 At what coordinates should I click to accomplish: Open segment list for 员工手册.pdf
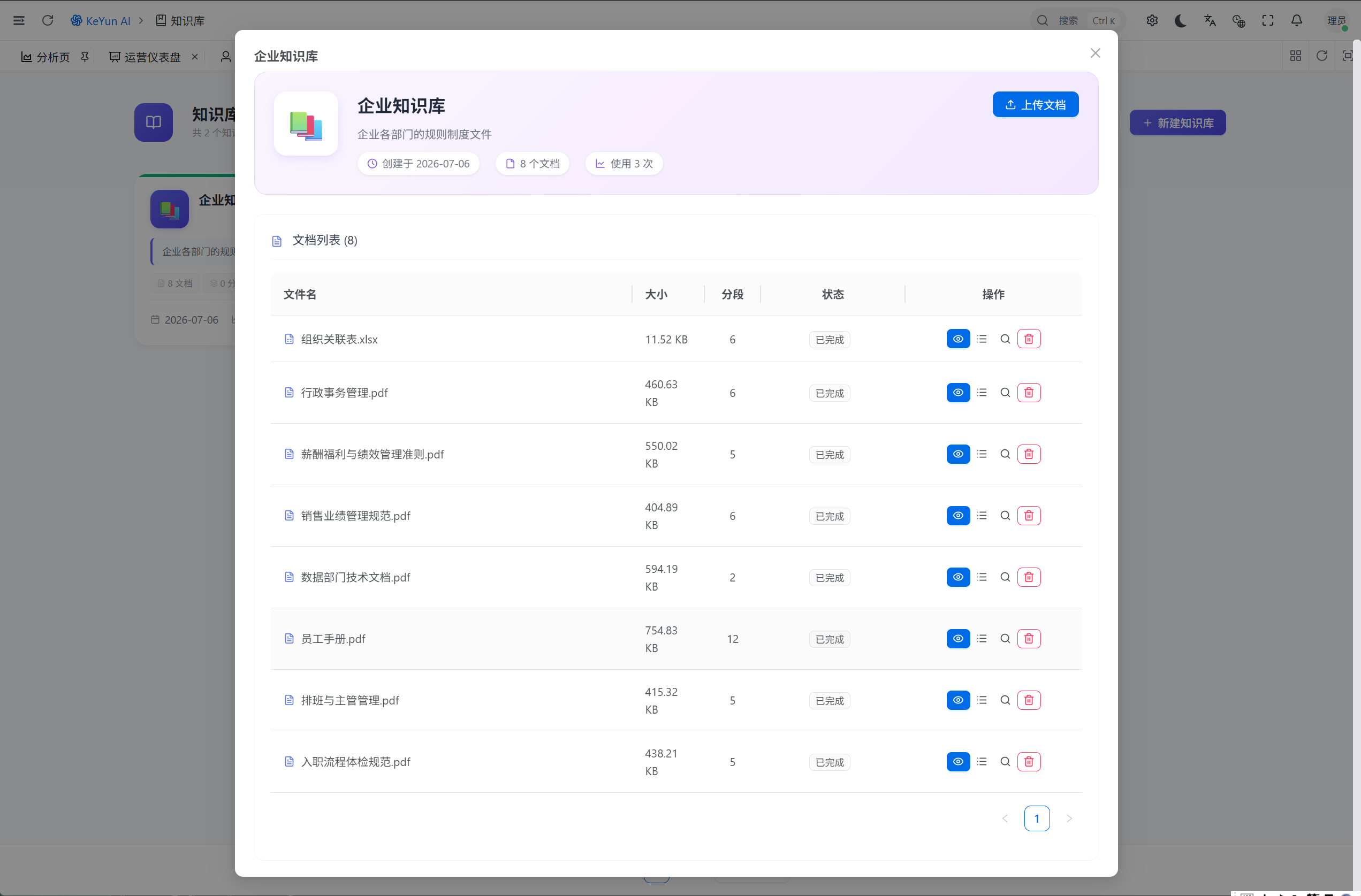[x=982, y=639]
